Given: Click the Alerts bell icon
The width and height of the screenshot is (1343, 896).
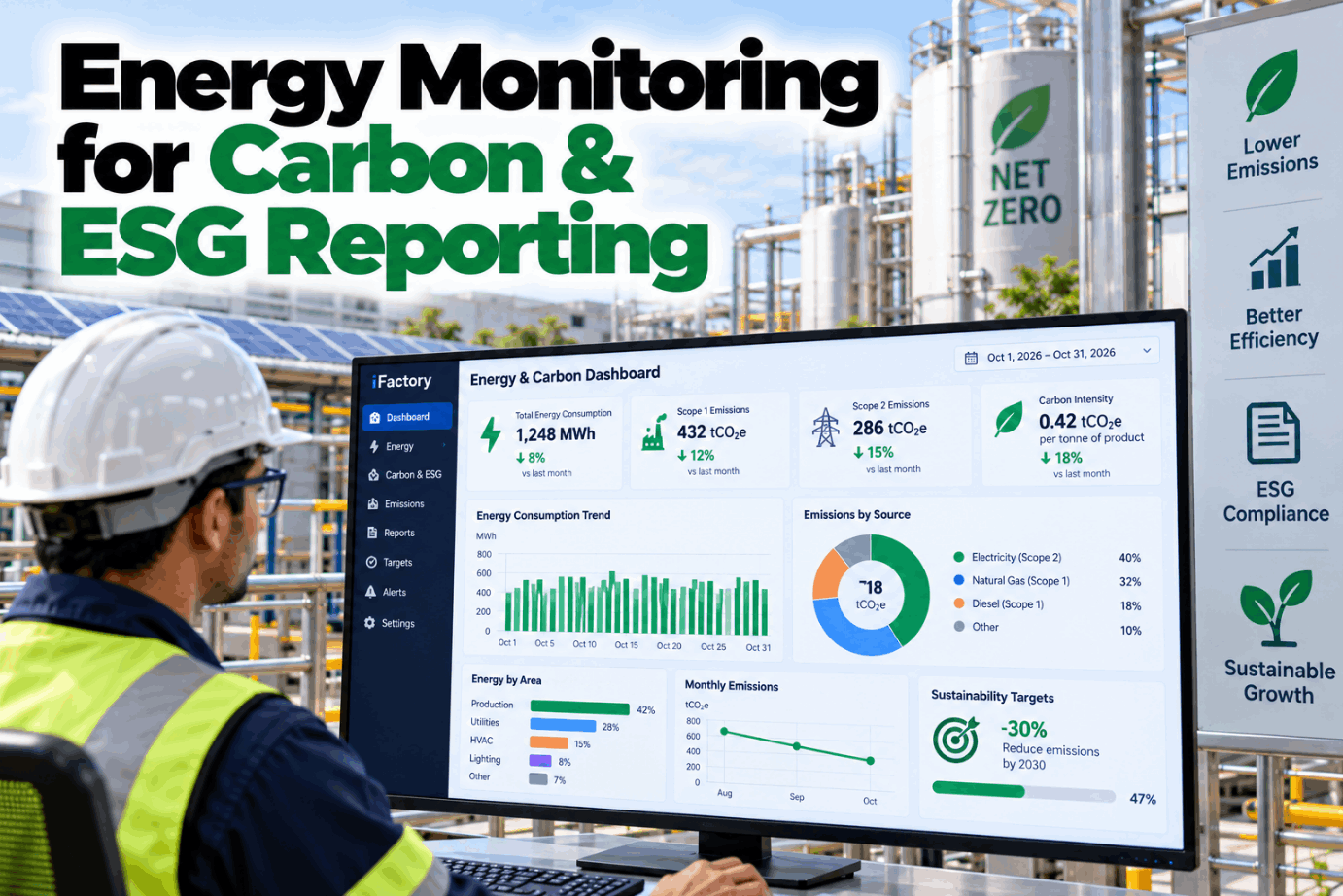Looking at the screenshot, I should [x=371, y=592].
